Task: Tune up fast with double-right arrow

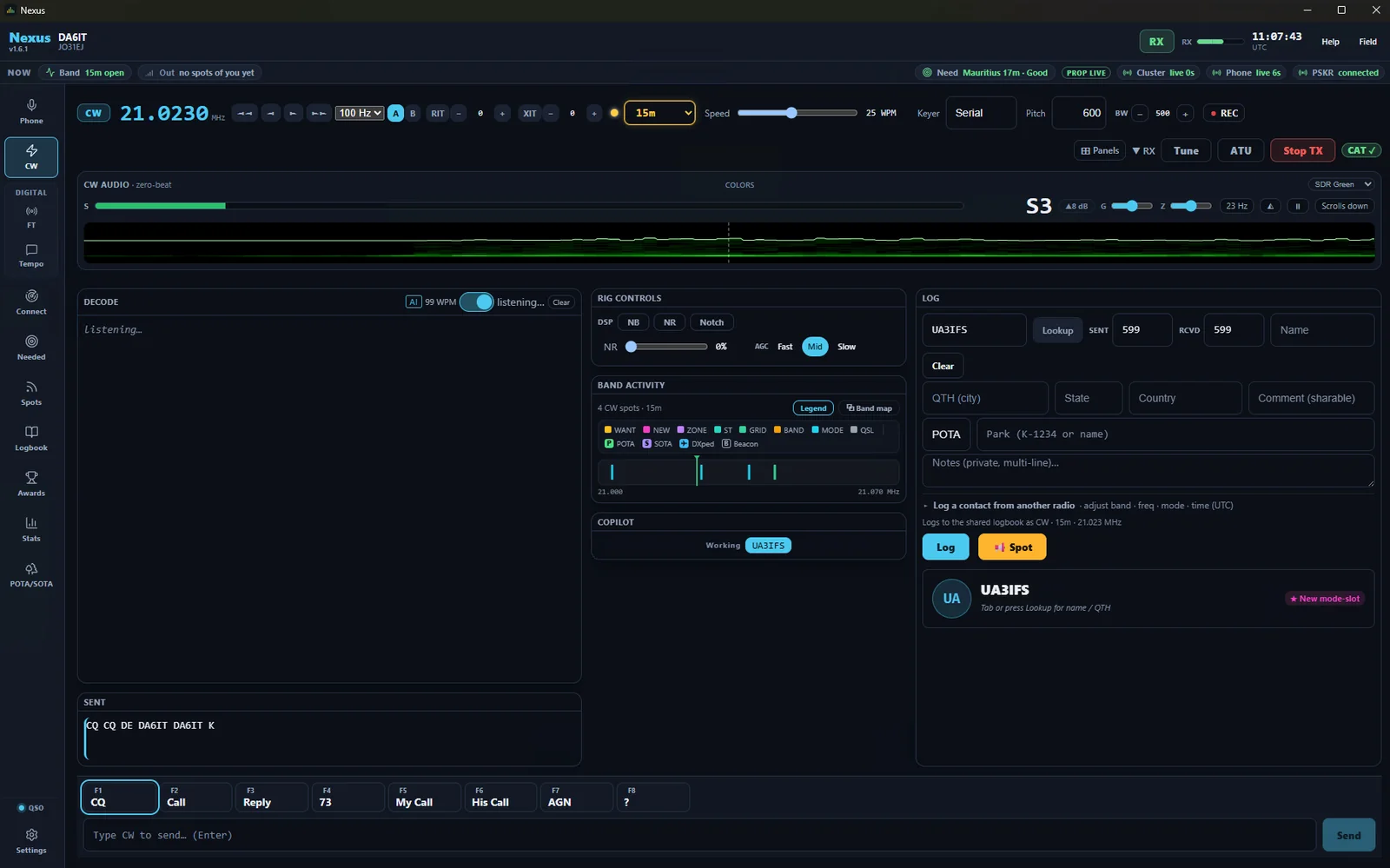Action: tap(319, 113)
